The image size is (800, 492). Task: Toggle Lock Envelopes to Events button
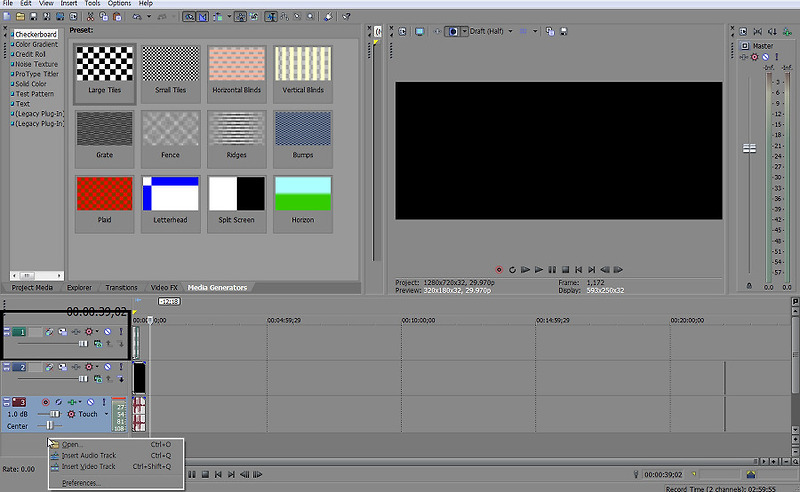tap(240, 17)
